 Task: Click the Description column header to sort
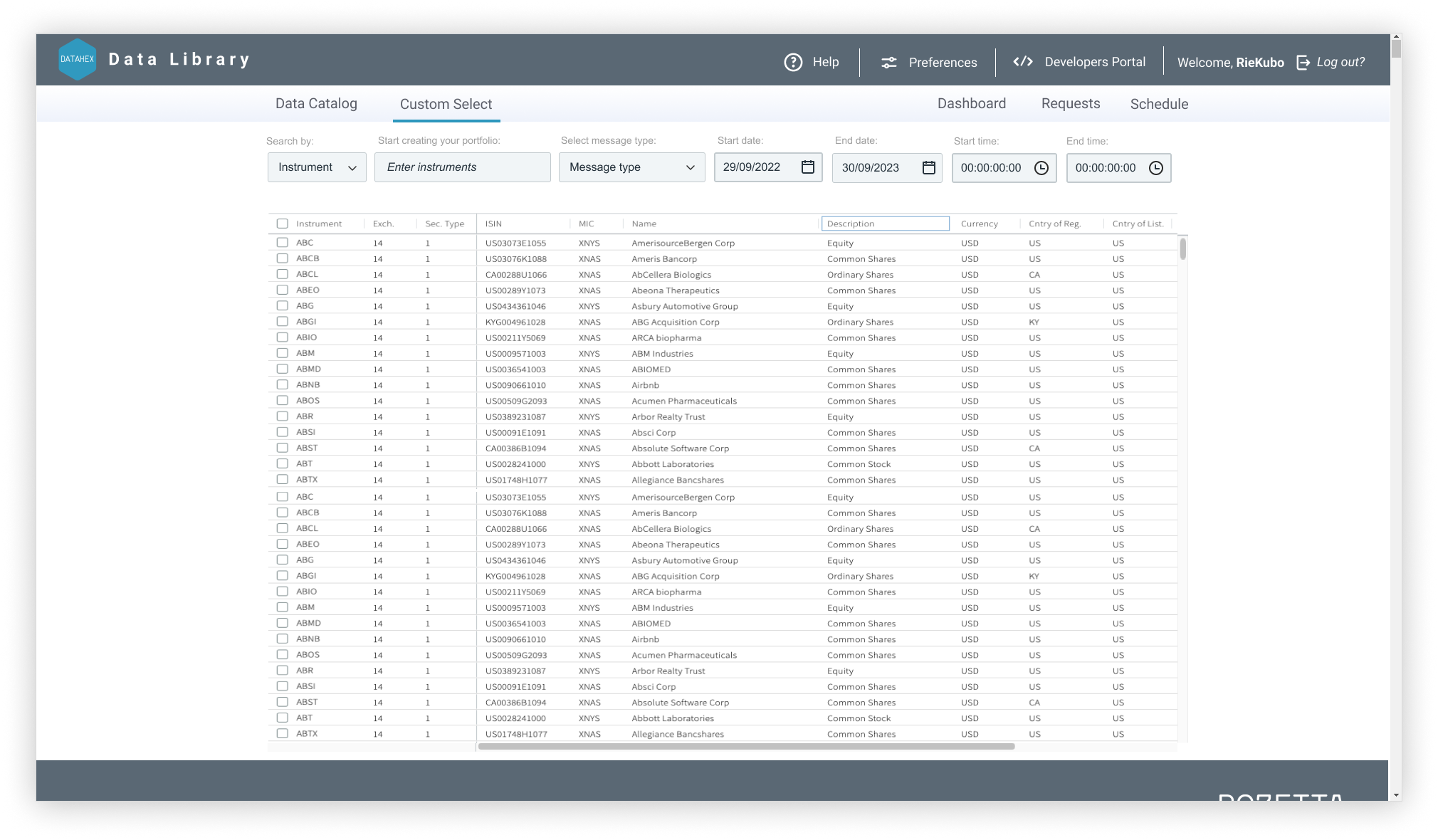point(886,223)
